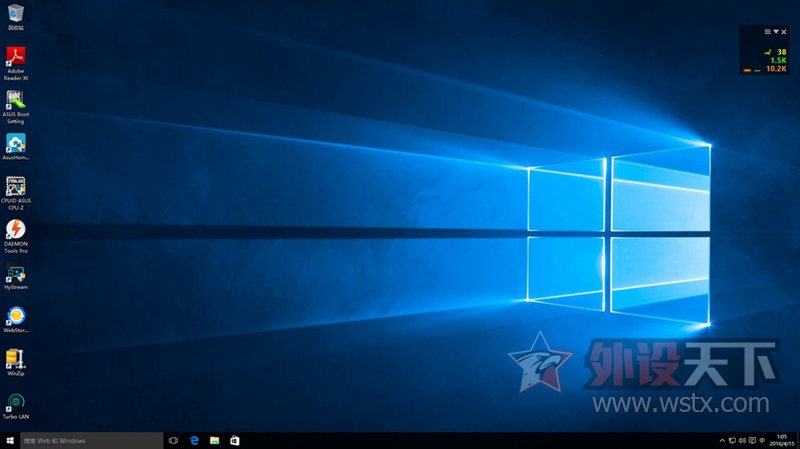
Task: Select the Turbo LAN shortcut
Action: click(x=16, y=406)
